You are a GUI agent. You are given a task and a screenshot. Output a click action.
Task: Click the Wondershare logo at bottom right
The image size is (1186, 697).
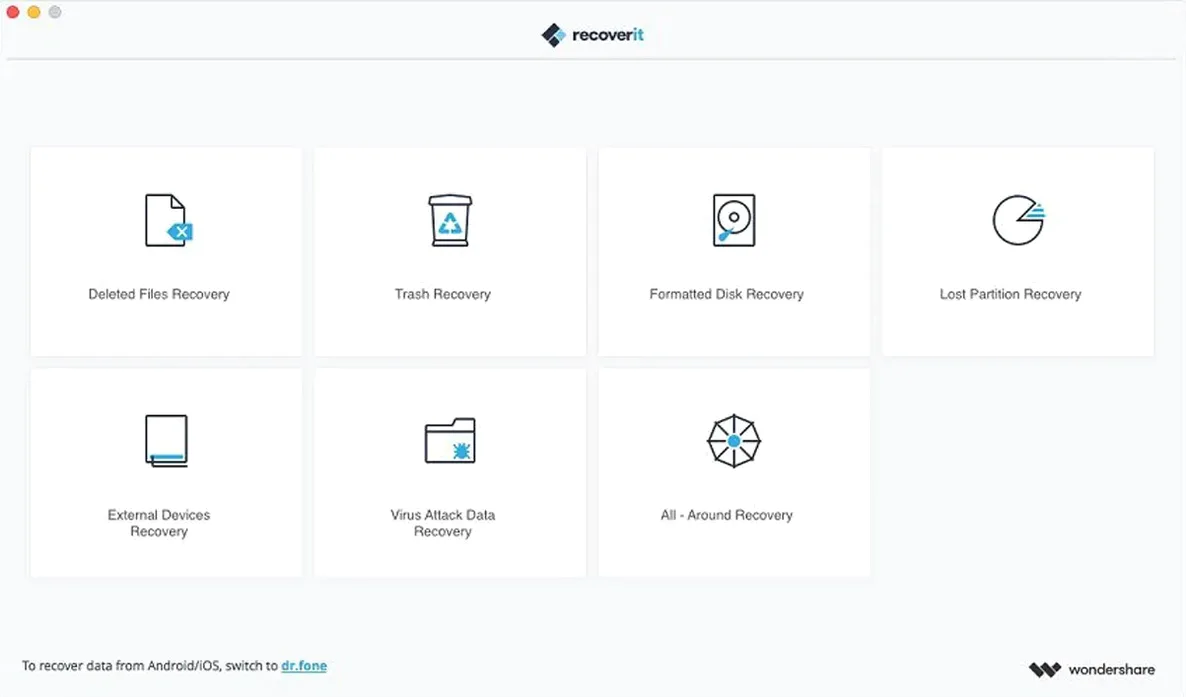click(1091, 670)
